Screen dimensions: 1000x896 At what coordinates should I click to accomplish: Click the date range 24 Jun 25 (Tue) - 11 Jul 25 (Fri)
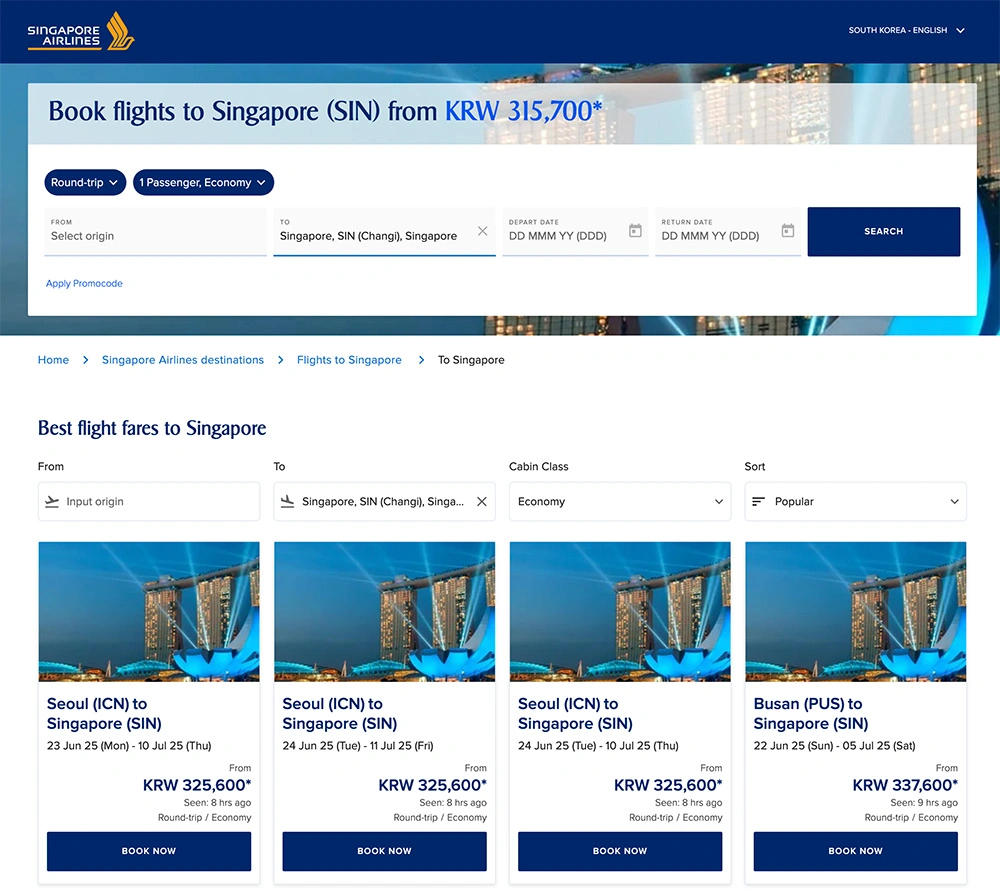click(x=358, y=745)
